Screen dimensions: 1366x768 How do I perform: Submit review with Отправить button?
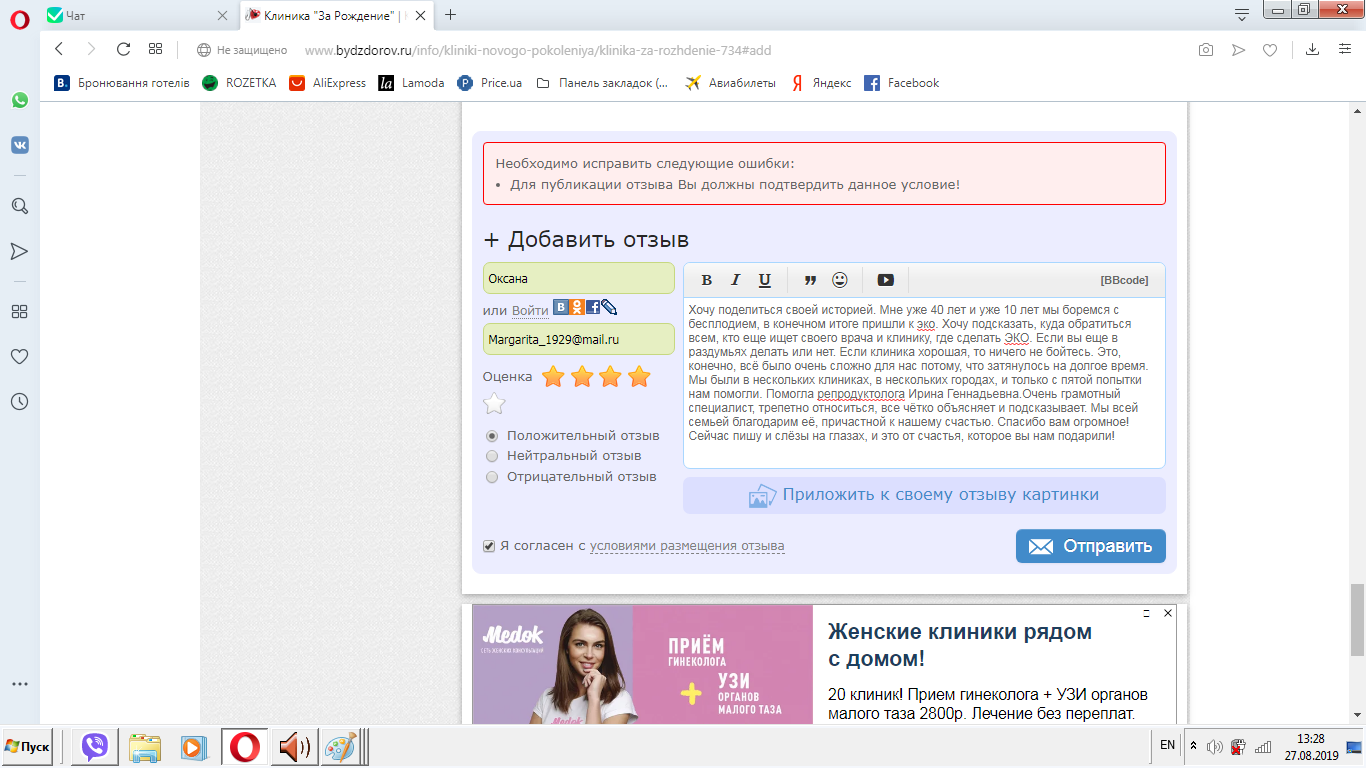tap(1091, 546)
